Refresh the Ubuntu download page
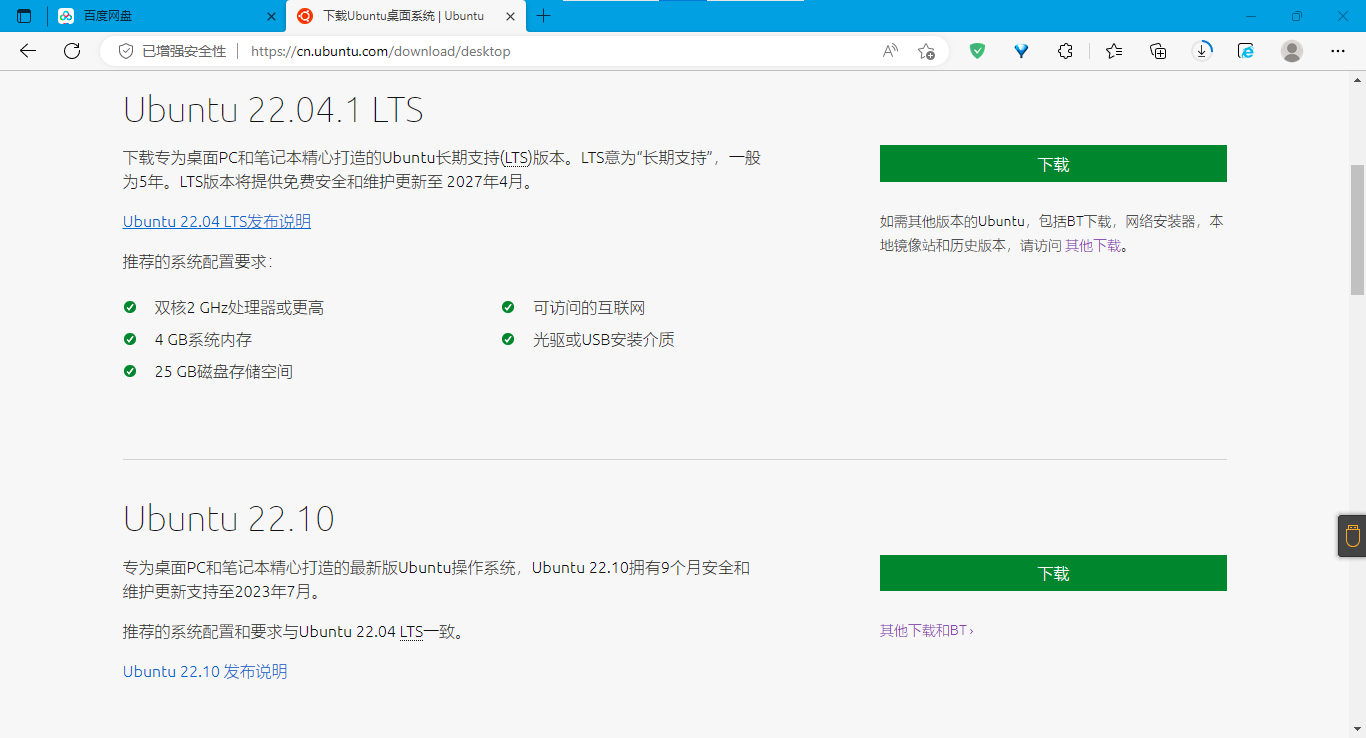 (72, 51)
